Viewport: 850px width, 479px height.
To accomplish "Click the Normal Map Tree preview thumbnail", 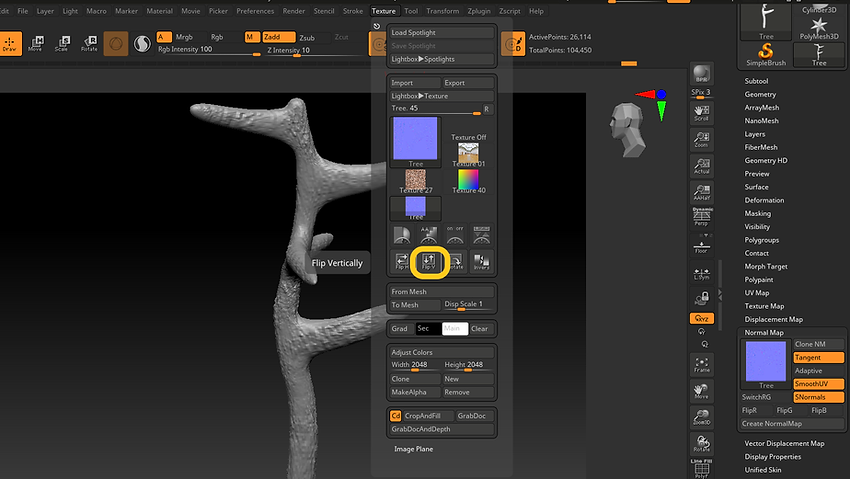I will pos(765,364).
